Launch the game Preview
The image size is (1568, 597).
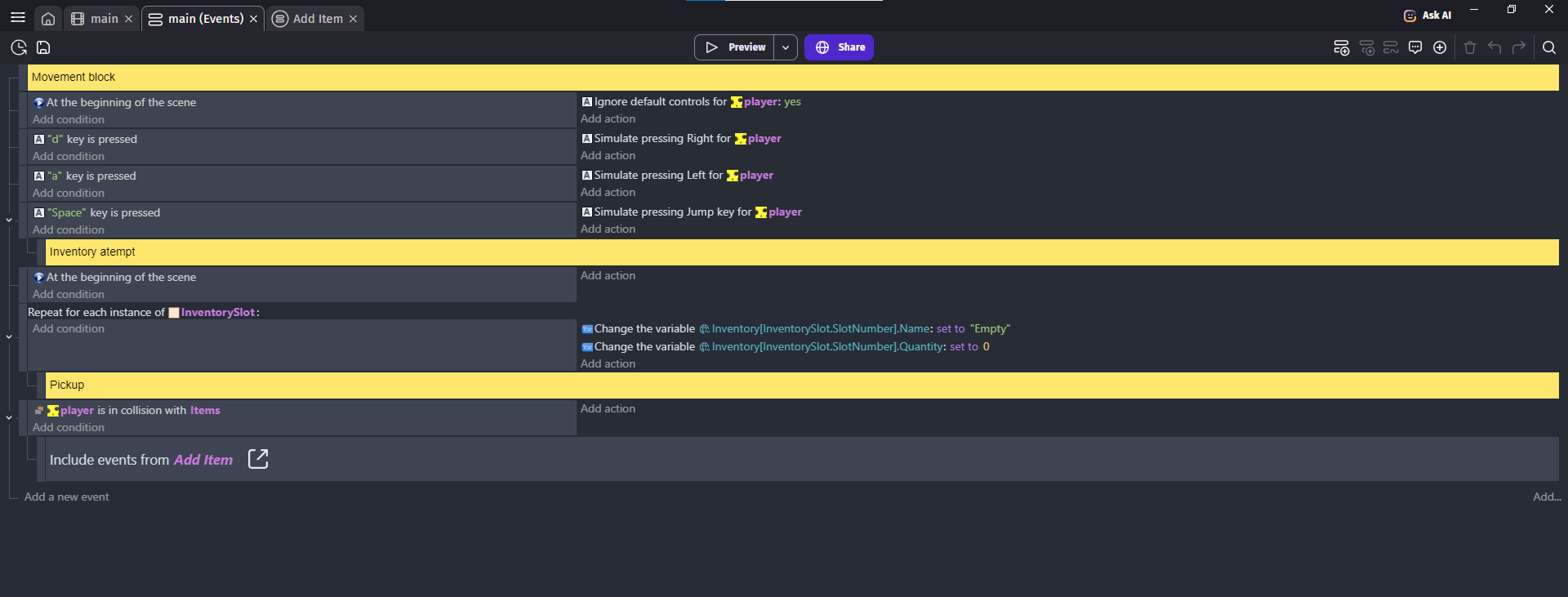point(735,47)
